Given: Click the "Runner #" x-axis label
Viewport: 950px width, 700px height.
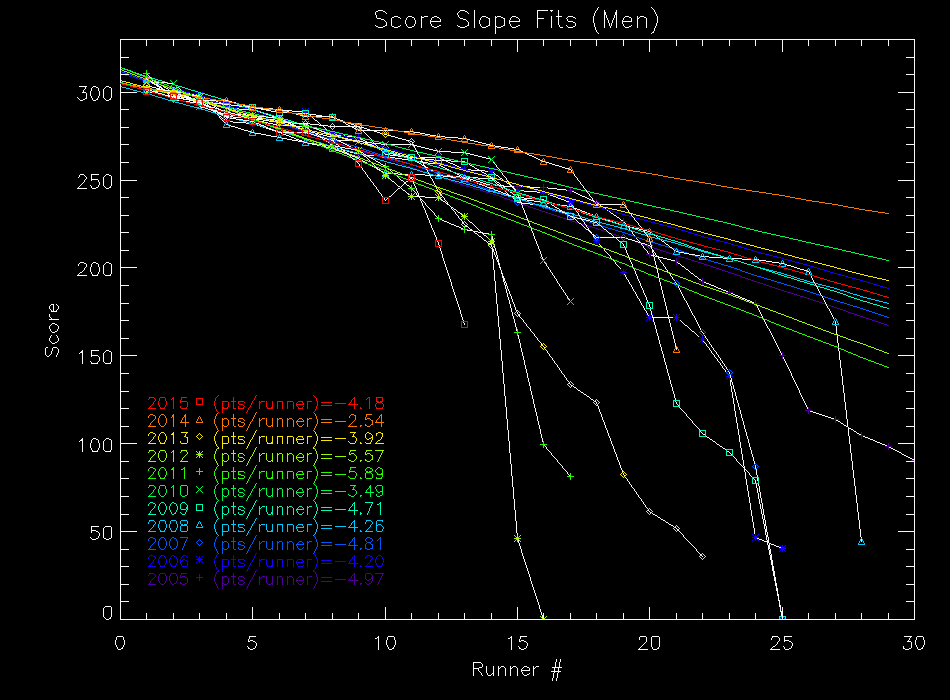Looking at the screenshot, I should [516, 670].
